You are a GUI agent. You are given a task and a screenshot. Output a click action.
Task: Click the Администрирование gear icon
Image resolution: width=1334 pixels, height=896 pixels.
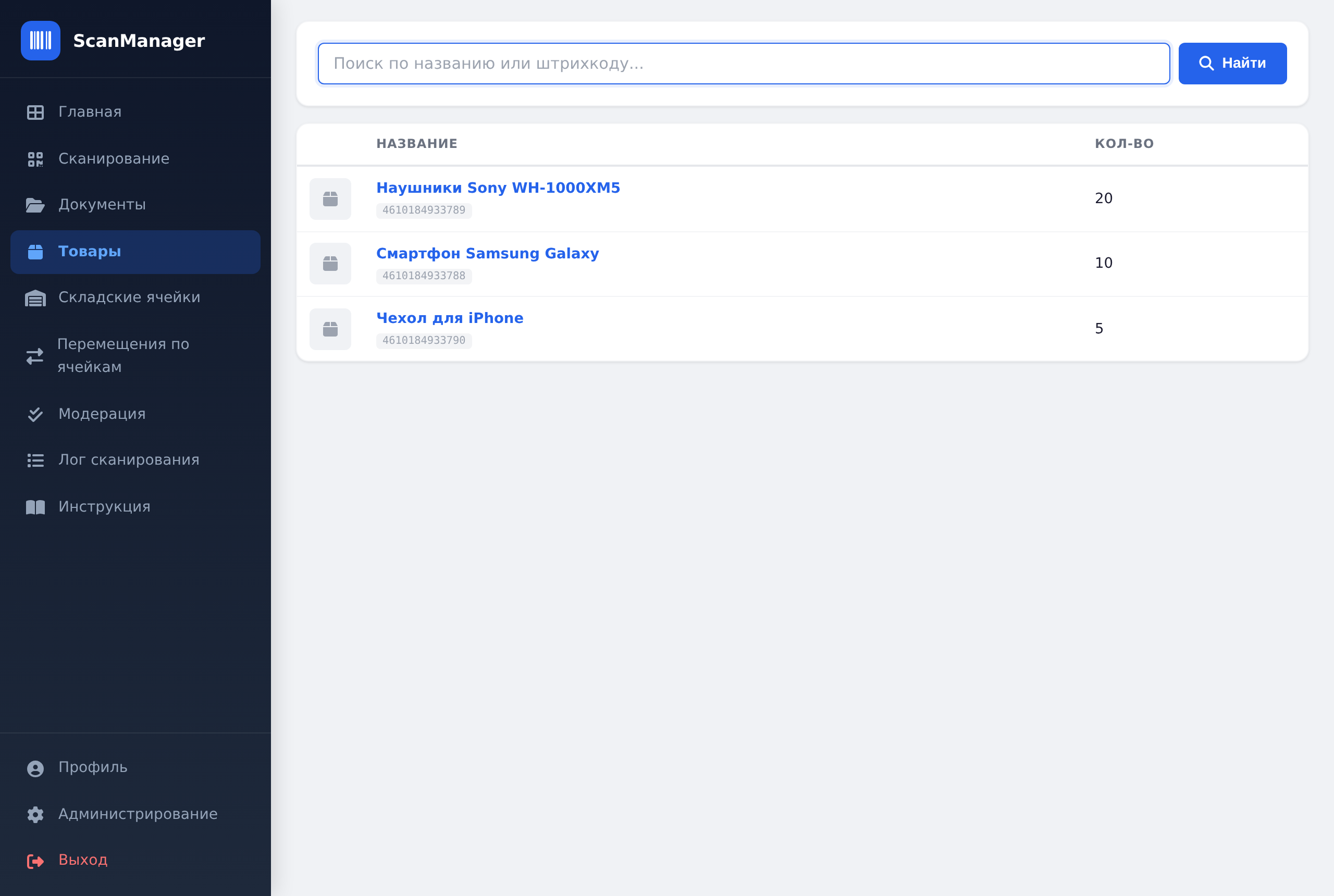35,815
